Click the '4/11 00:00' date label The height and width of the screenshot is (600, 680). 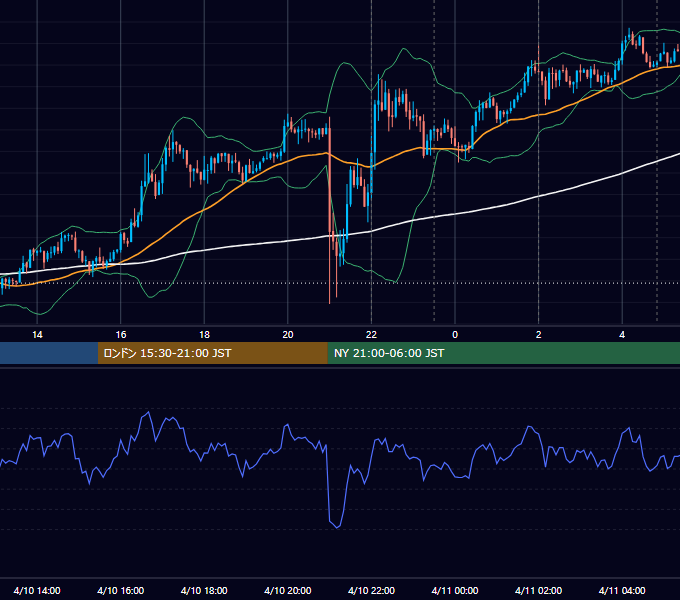point(455,590)
